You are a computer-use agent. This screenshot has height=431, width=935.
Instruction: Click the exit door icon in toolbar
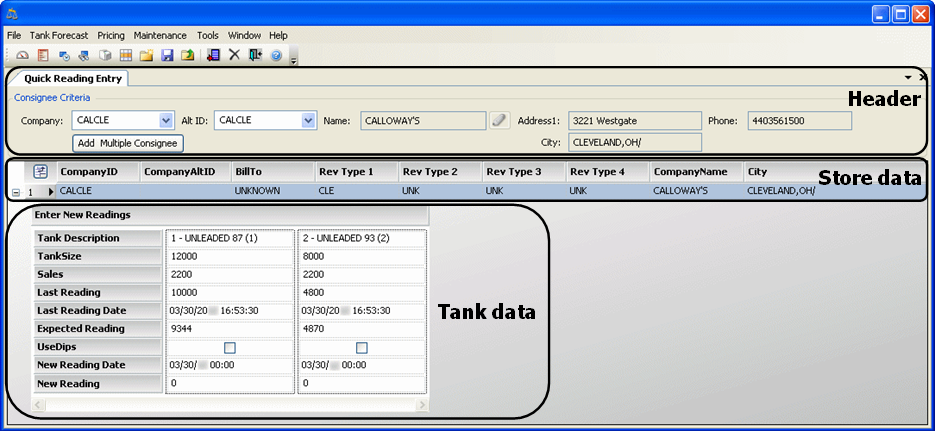[x=256, y=55]
